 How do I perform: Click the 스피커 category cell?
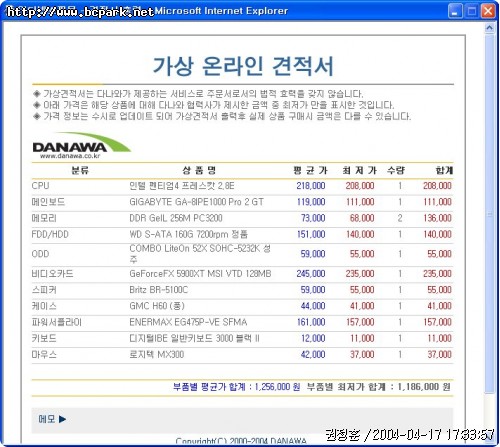click(44, 290)
